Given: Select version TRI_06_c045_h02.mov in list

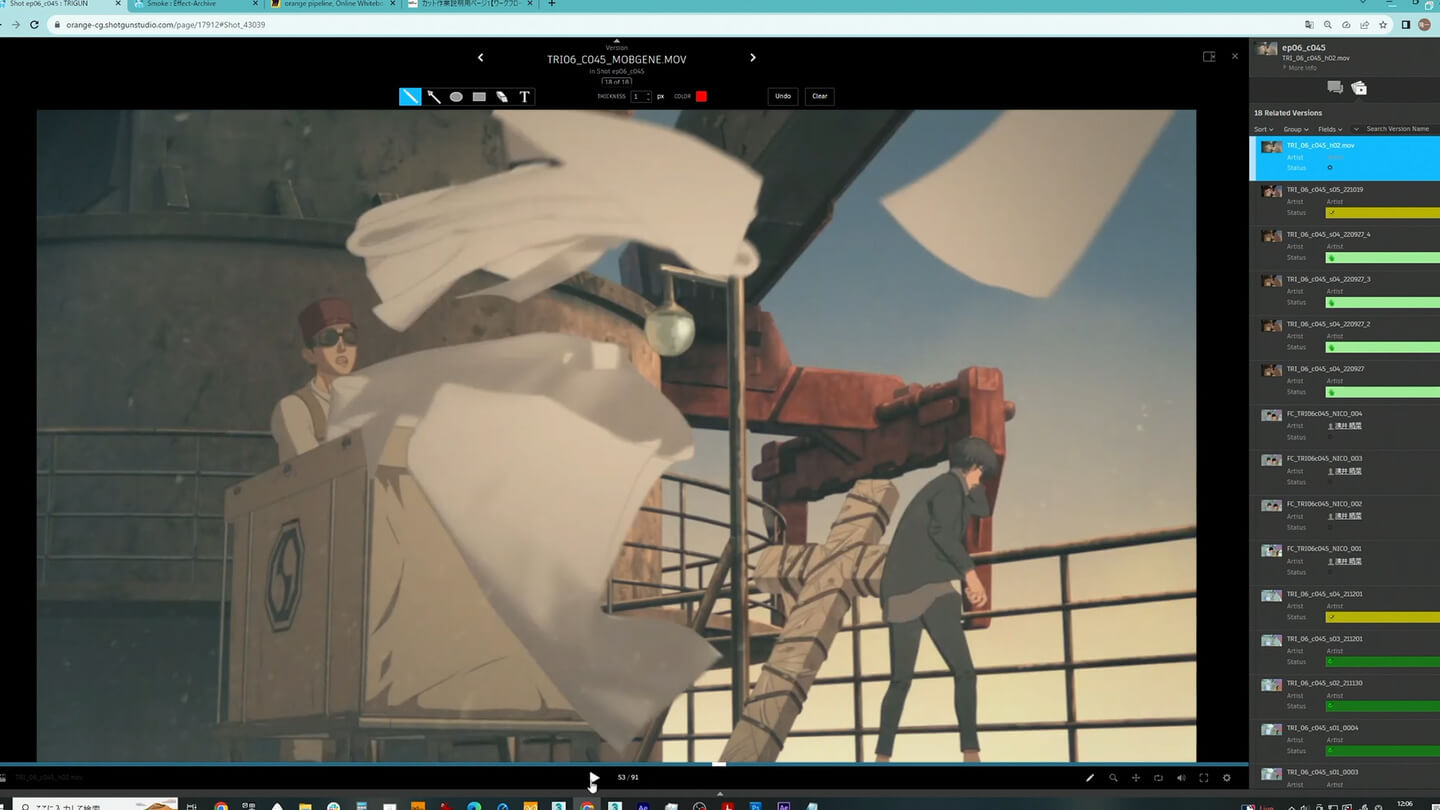Looking at the screenshot, I should pyautogui.click(x=1344, y=158).
